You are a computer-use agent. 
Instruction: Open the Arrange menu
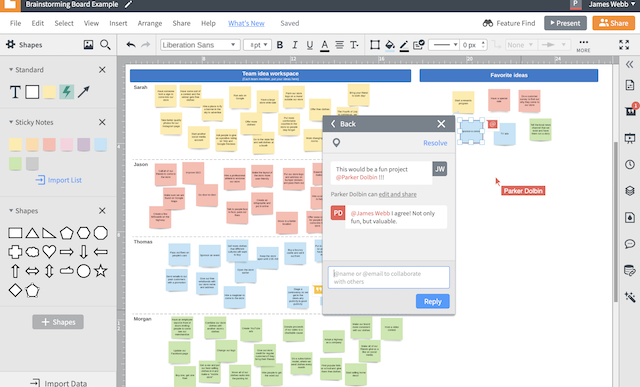click(150, 23)
